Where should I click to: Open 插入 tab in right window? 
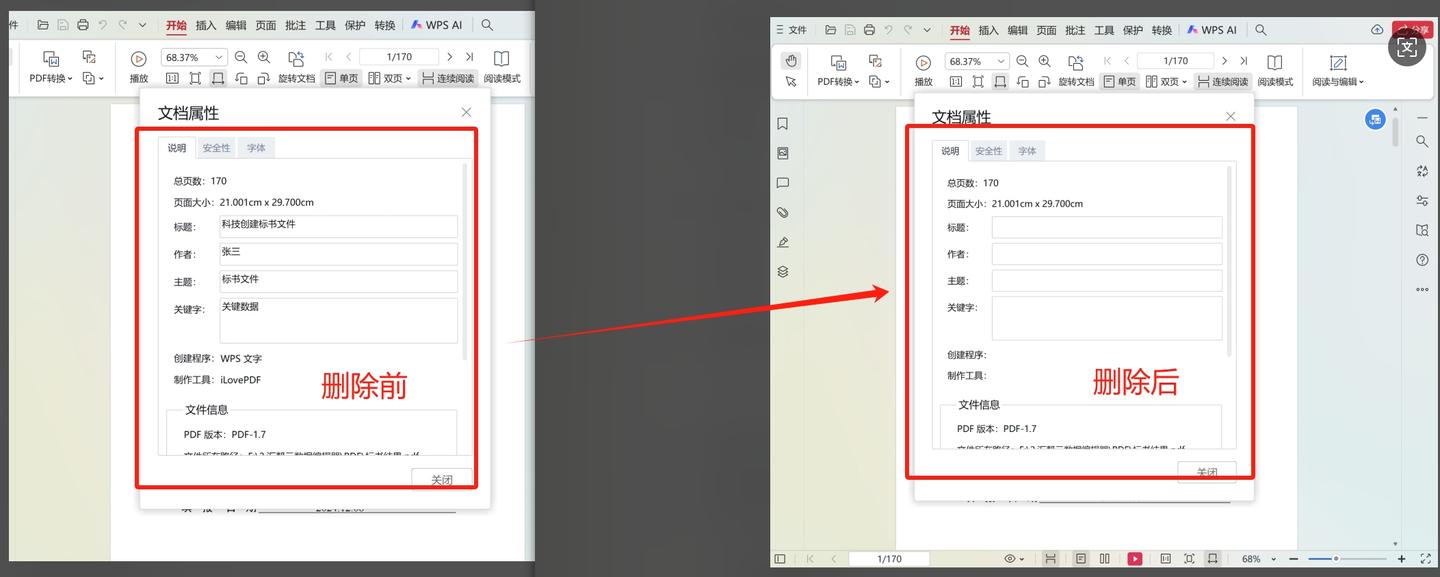(x=988, y=30)
